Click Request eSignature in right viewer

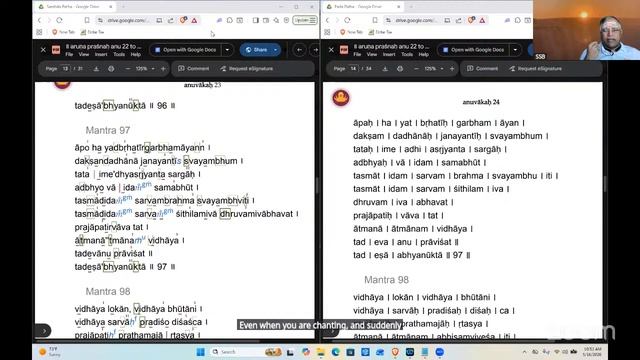click(535, 69)
